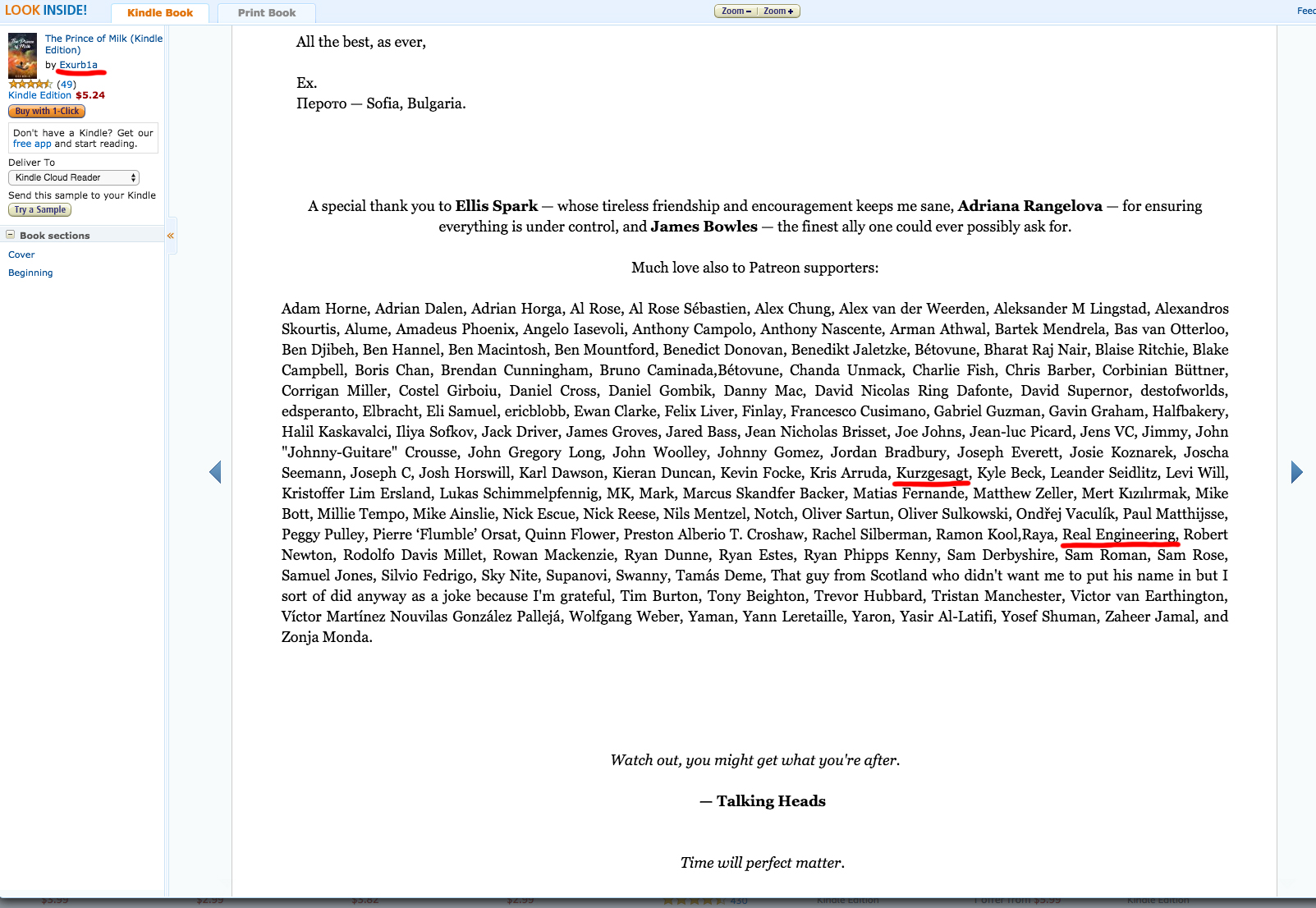This screenshot has height=908, width=1316.
Task: Collapse the sidebar using the double-chevron
Action: tap(171, 236)
